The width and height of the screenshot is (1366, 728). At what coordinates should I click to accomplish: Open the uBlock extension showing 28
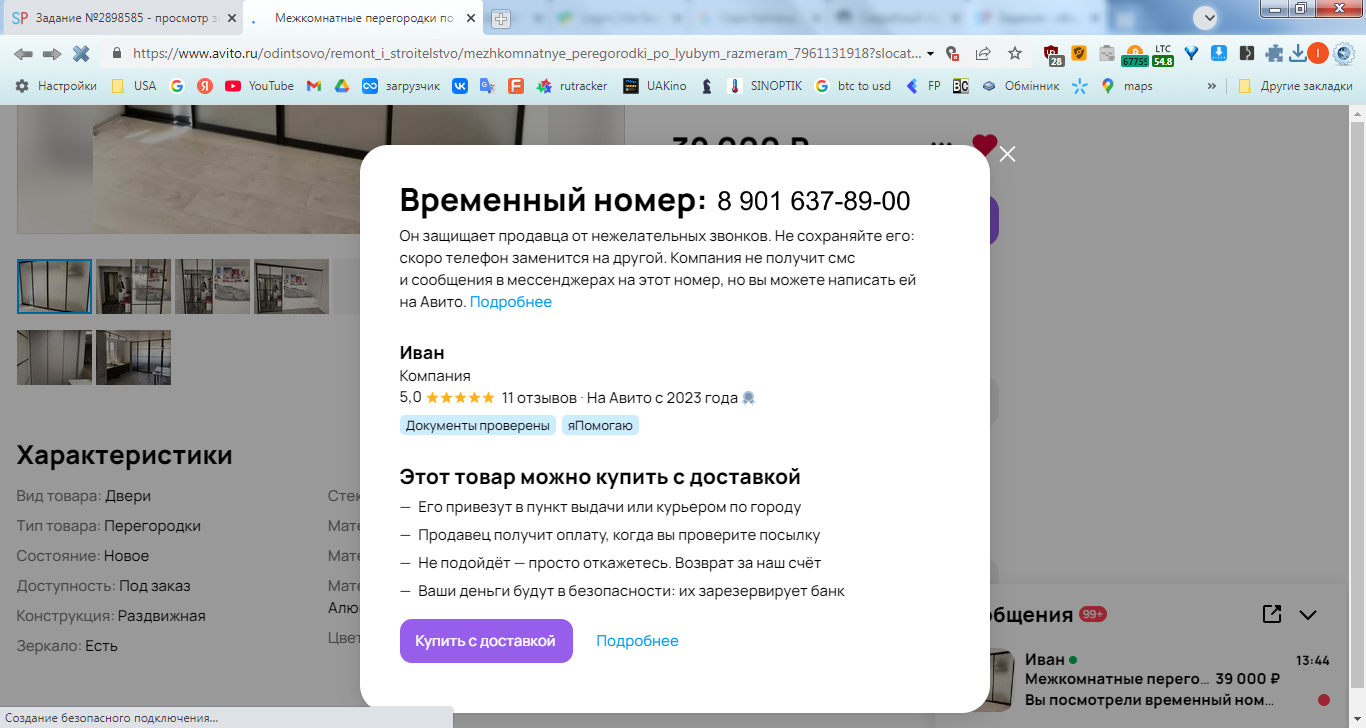pos(1052,54)
